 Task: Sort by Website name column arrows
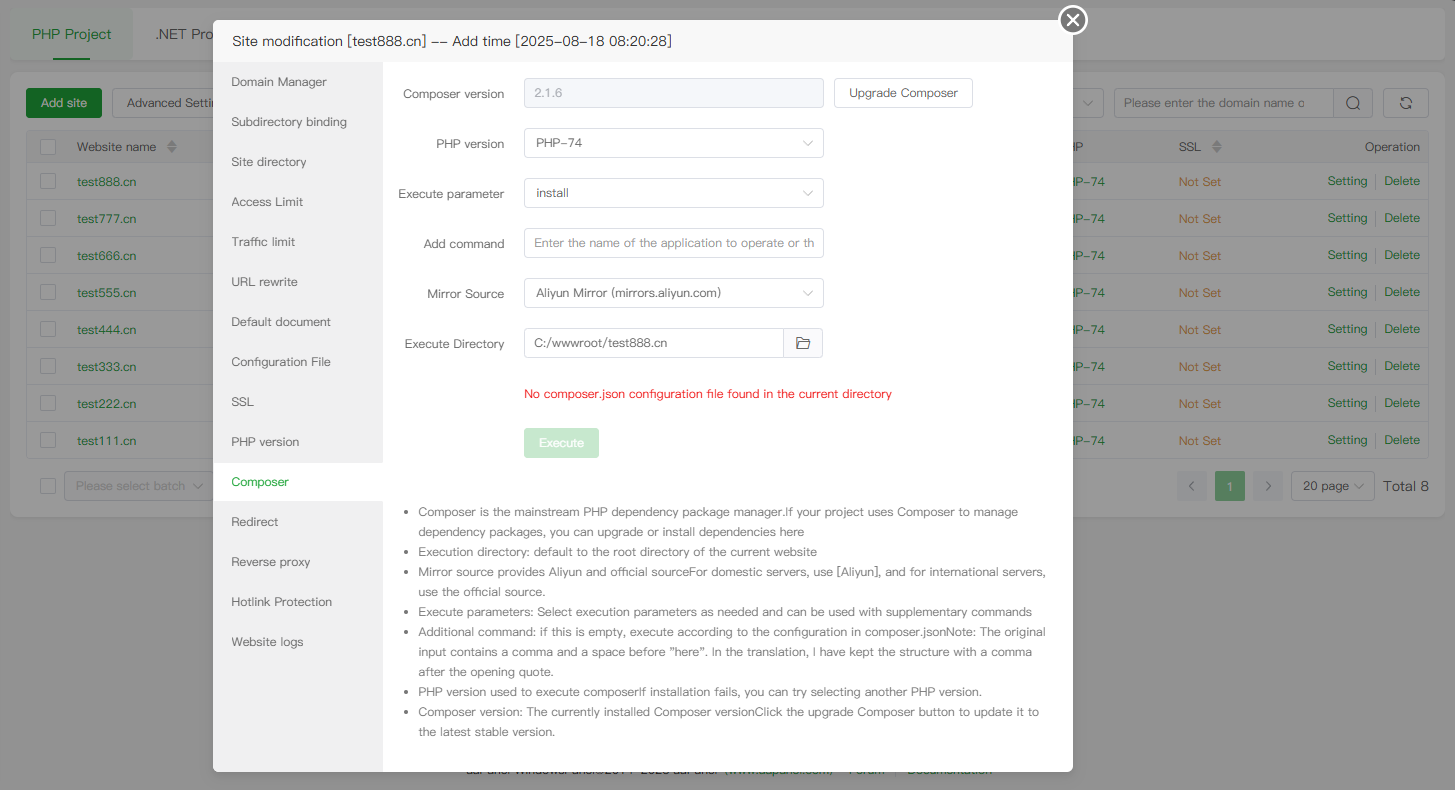[172, 147]
